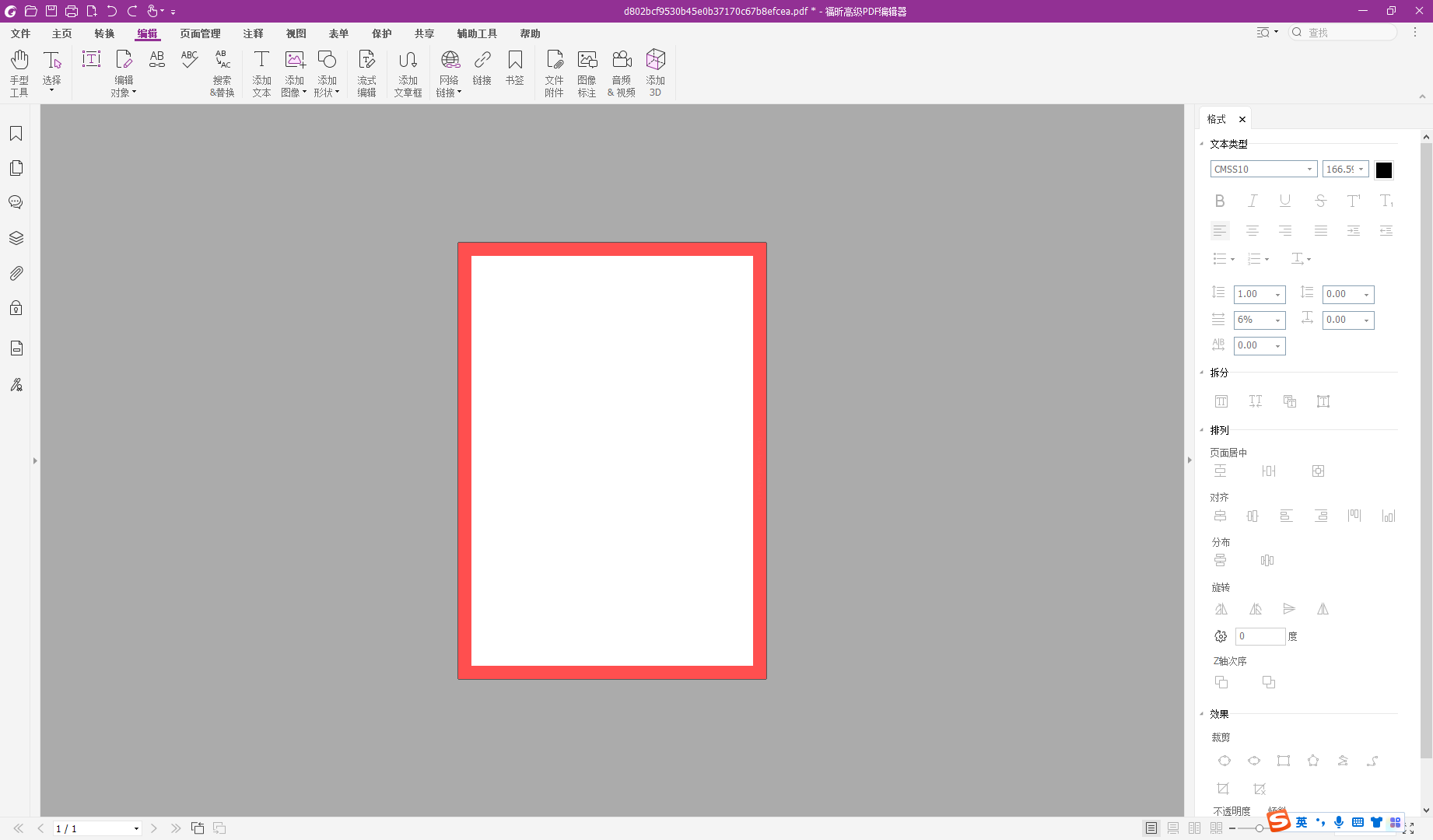Click the Sogou input method icon
Viewport: 1433px width, 840px height.
click(x=1278, y=821)
